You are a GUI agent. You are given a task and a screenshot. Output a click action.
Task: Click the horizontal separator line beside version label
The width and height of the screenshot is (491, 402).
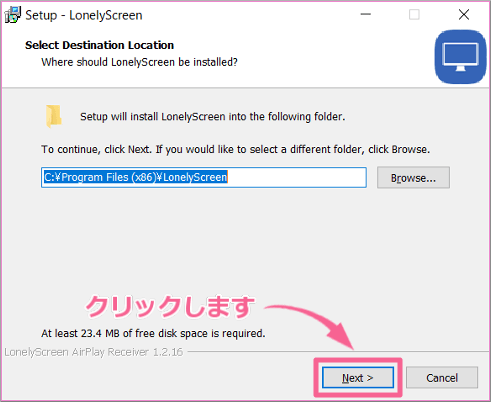pos(338,351)
